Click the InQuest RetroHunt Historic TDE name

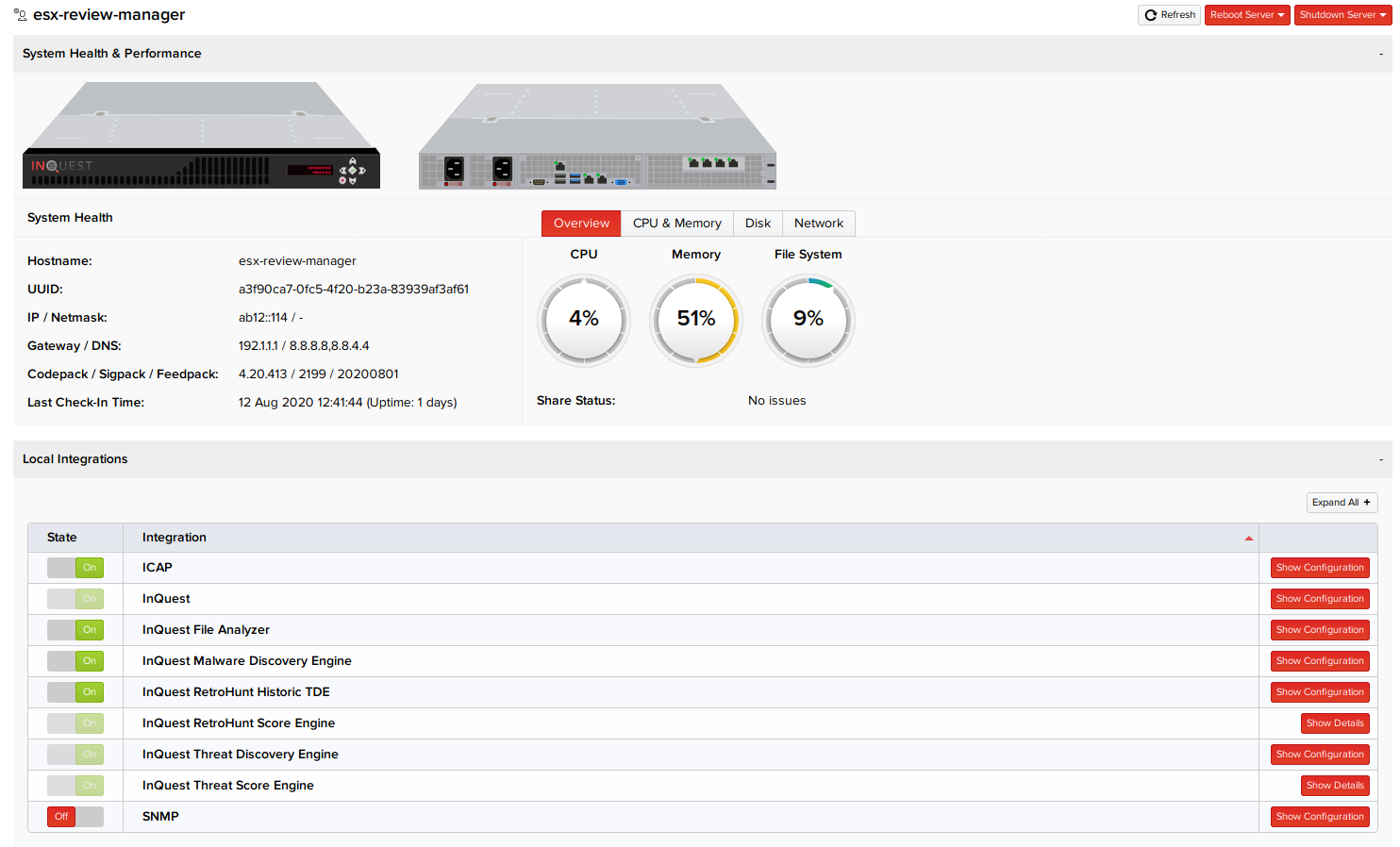236,692
